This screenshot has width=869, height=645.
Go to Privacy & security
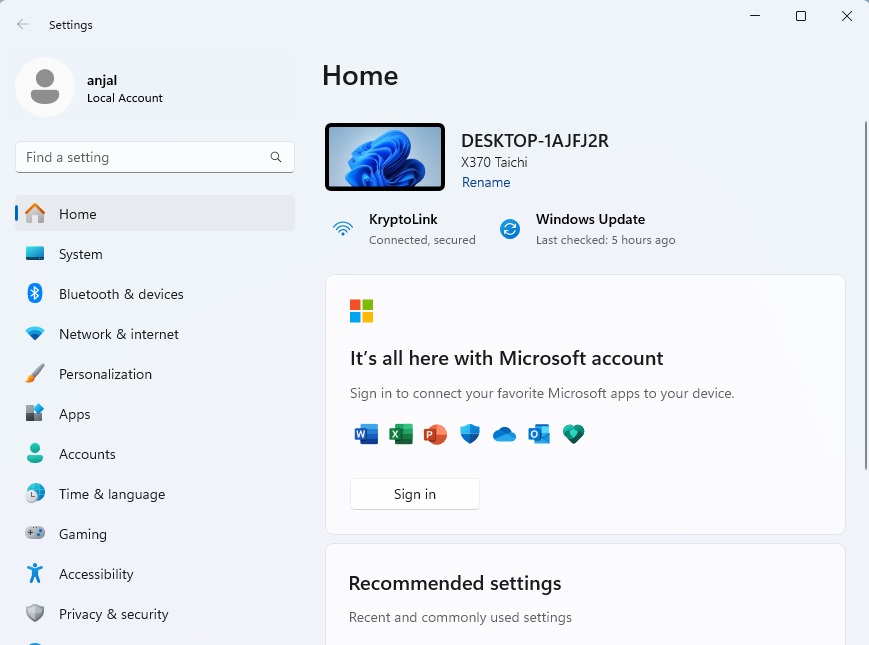point(155,613)
